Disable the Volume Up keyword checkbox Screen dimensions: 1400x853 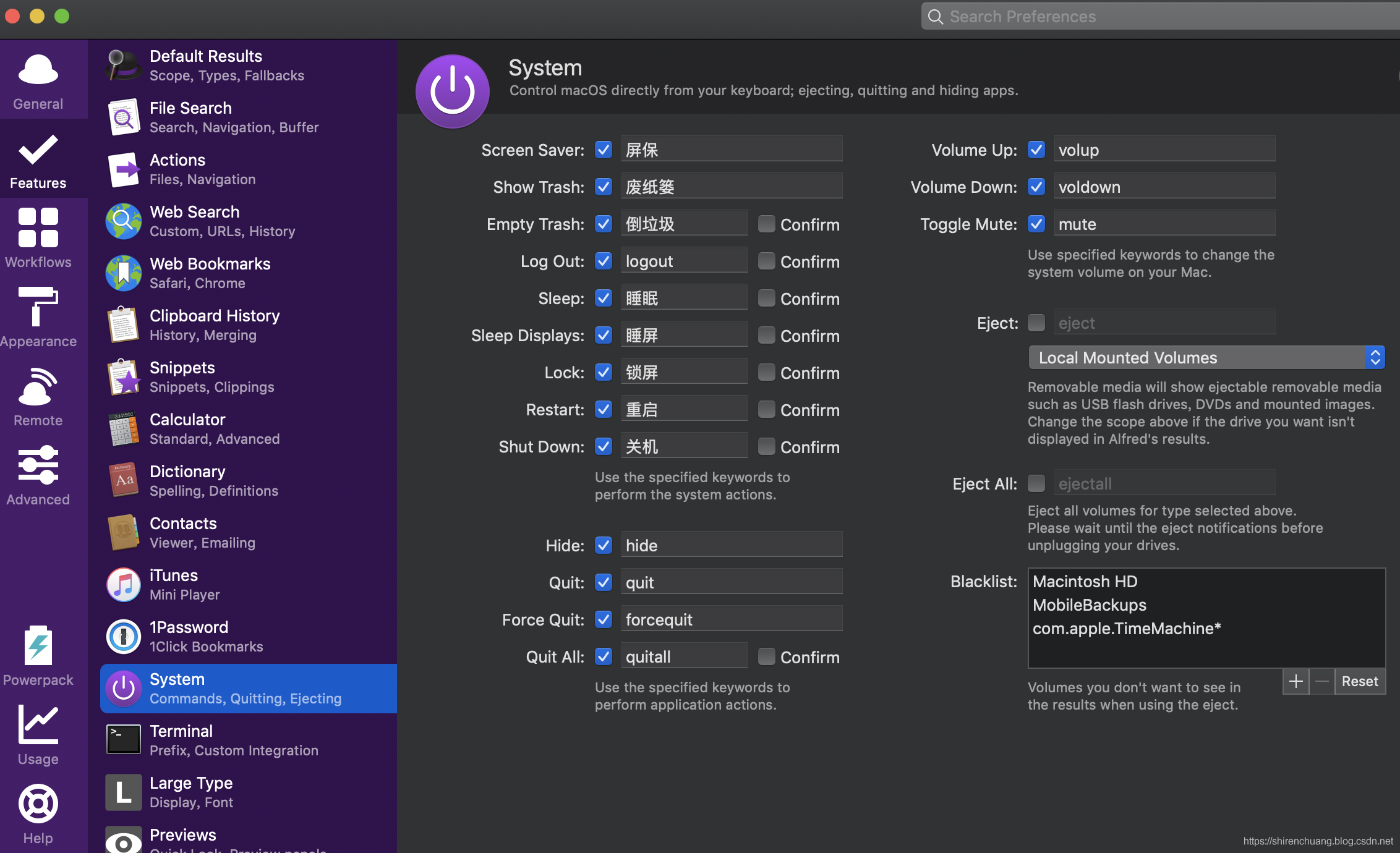(x=1036, y=150)
